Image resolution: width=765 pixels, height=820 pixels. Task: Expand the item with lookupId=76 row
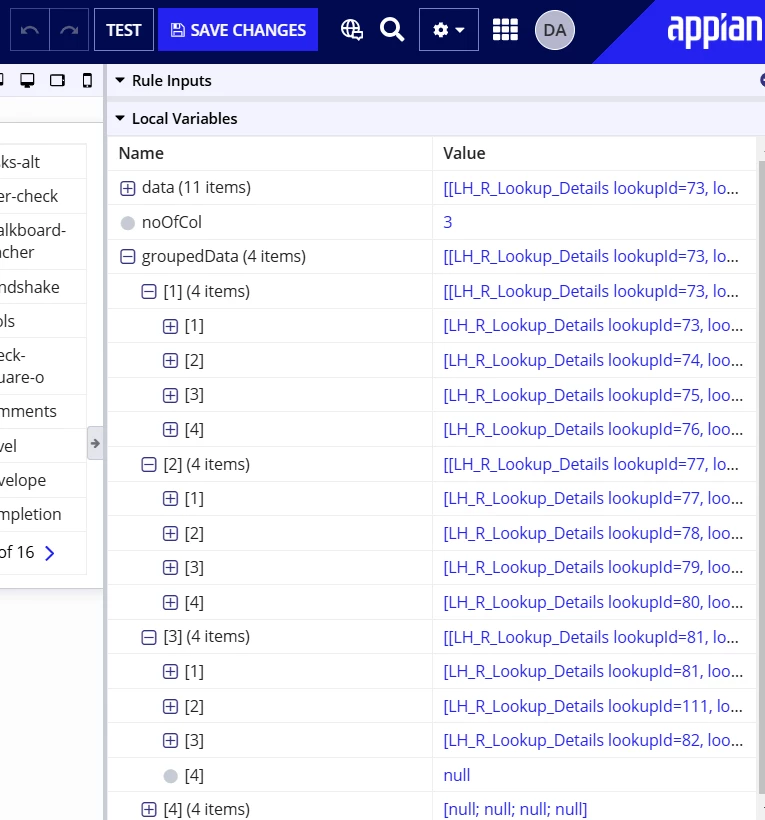point(170,430)
